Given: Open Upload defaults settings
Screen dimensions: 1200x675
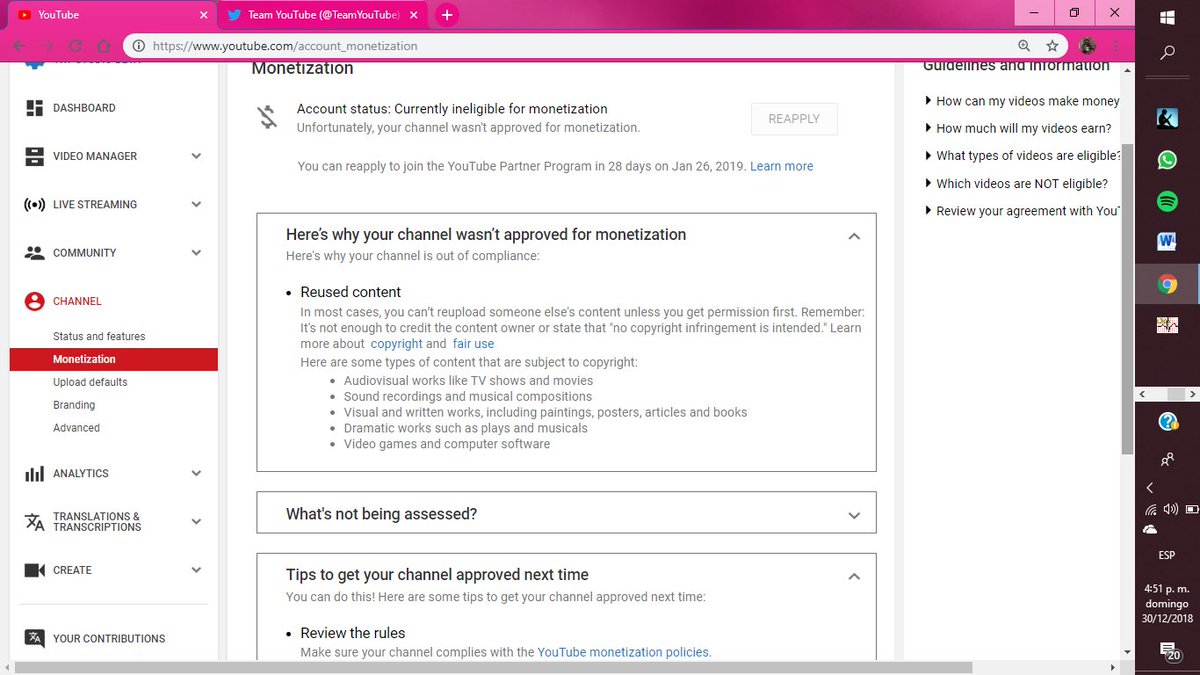Looking at the screenshot, I should (90, 382).
